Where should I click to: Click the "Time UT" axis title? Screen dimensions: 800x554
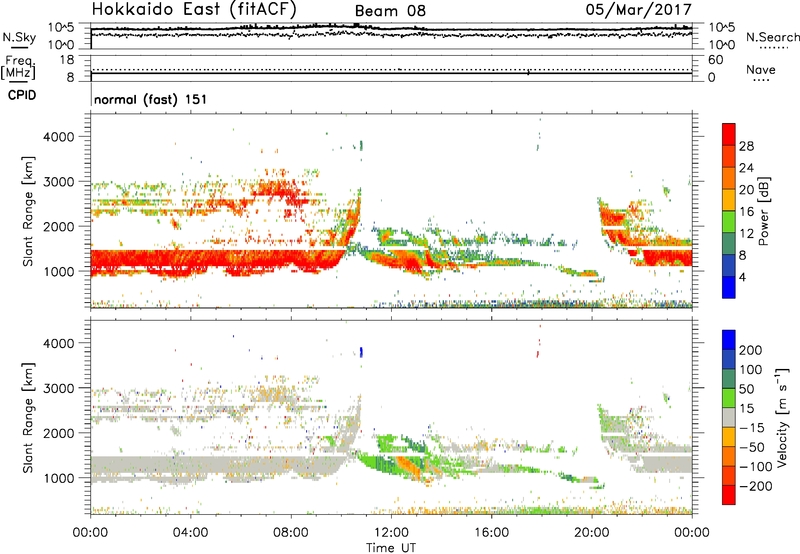tap(391, 547)
